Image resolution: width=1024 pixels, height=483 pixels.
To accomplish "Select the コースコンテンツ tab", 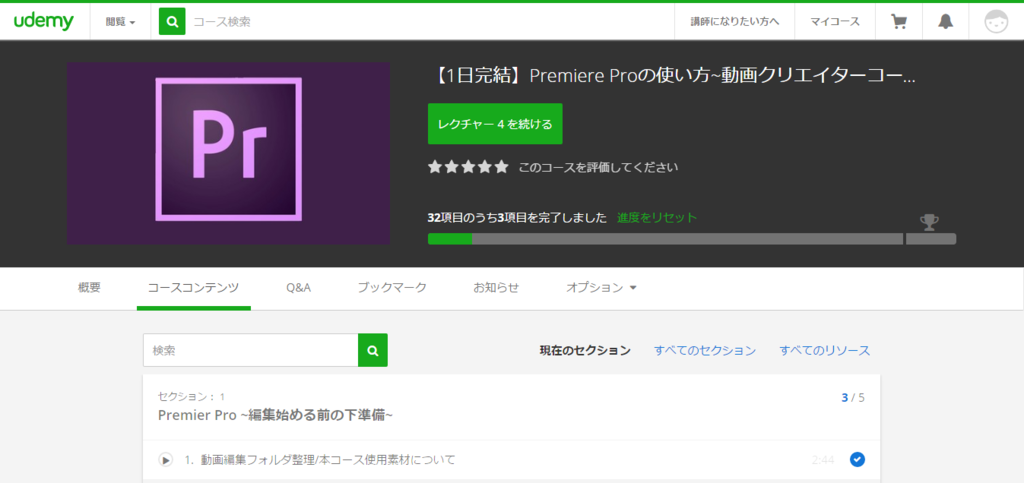I will click(193, 287).
